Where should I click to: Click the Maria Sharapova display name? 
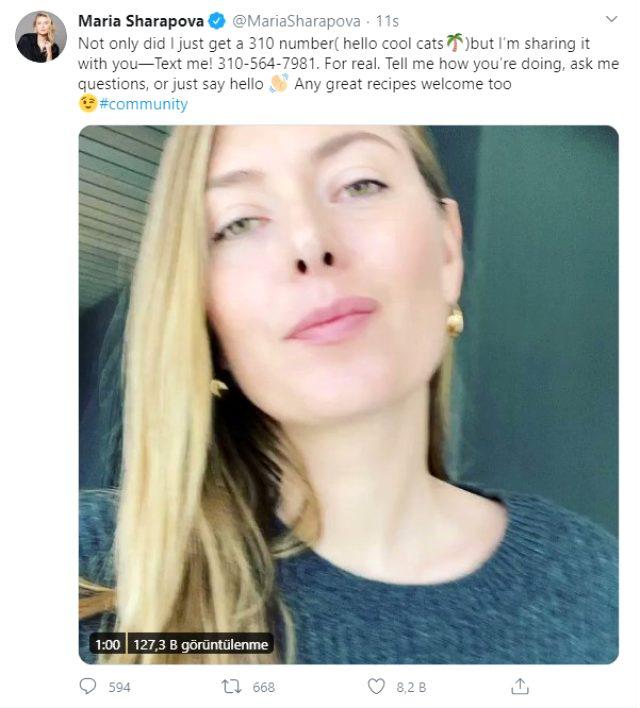coord(141,22)
